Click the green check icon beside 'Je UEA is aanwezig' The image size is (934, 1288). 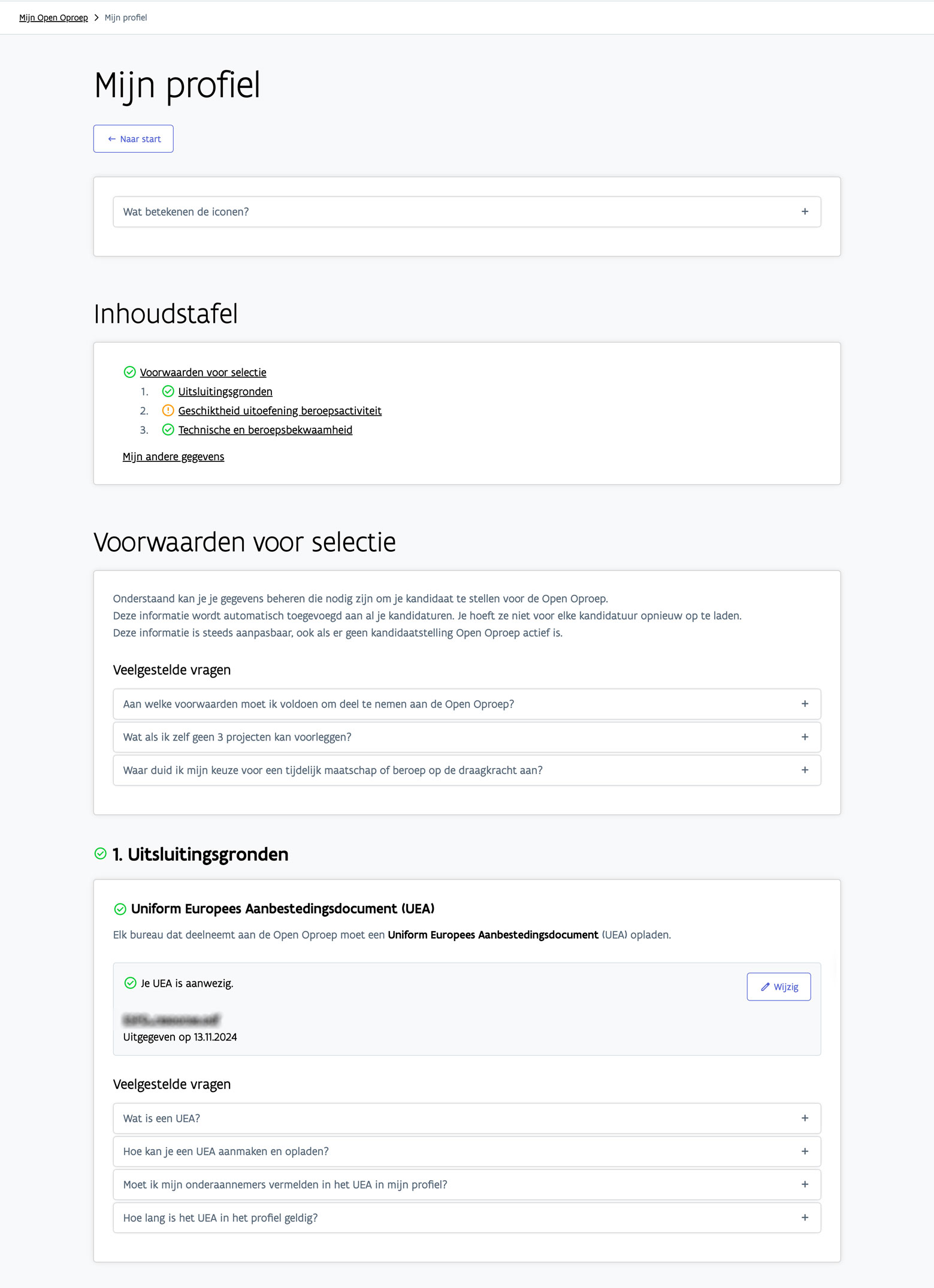tap(130, 983)
